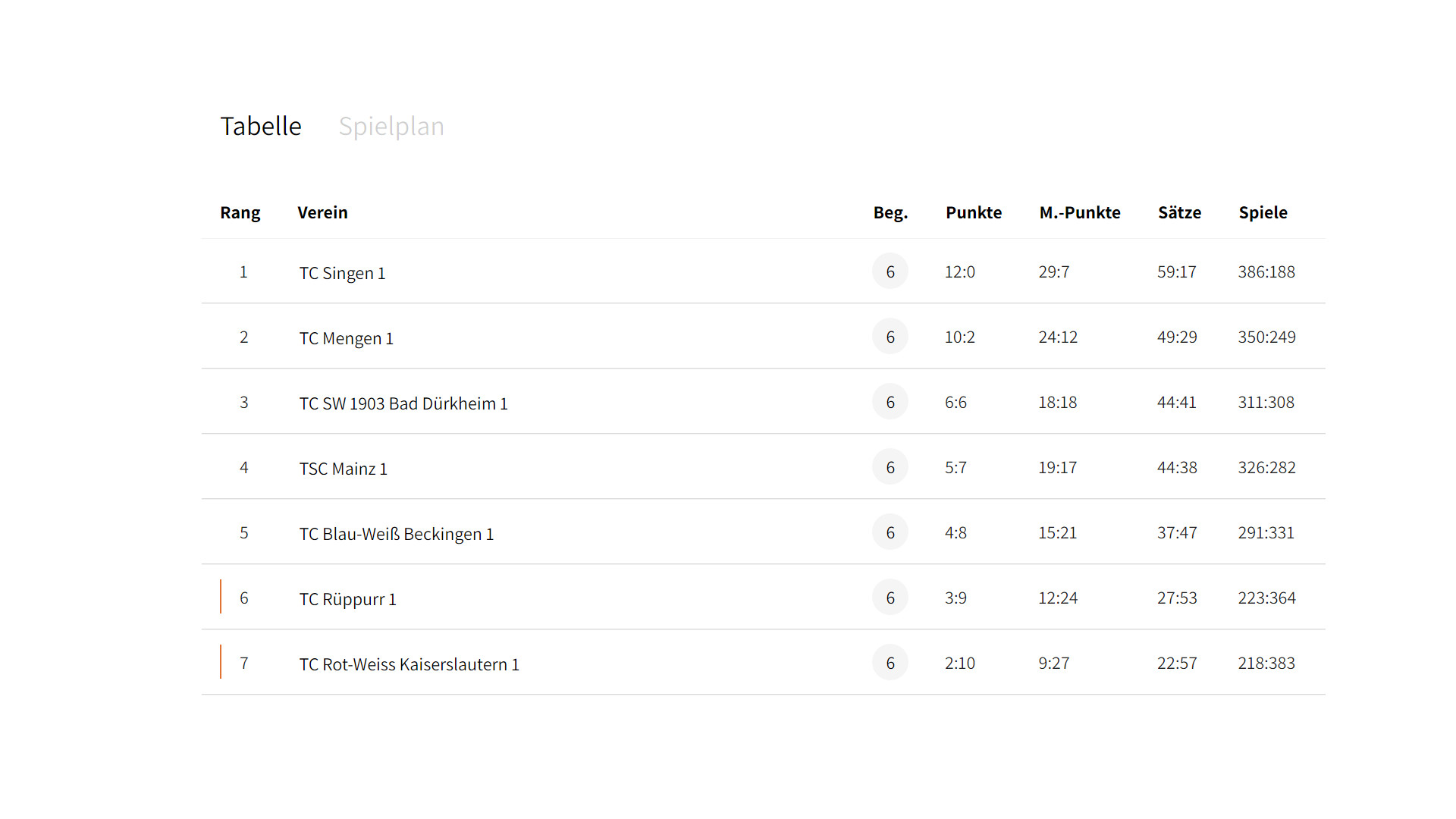This screenshot has height=819, width=1456.
Task: Click the games-played badge for TC Rüppurr 1
Action: (x=890, y=598)
